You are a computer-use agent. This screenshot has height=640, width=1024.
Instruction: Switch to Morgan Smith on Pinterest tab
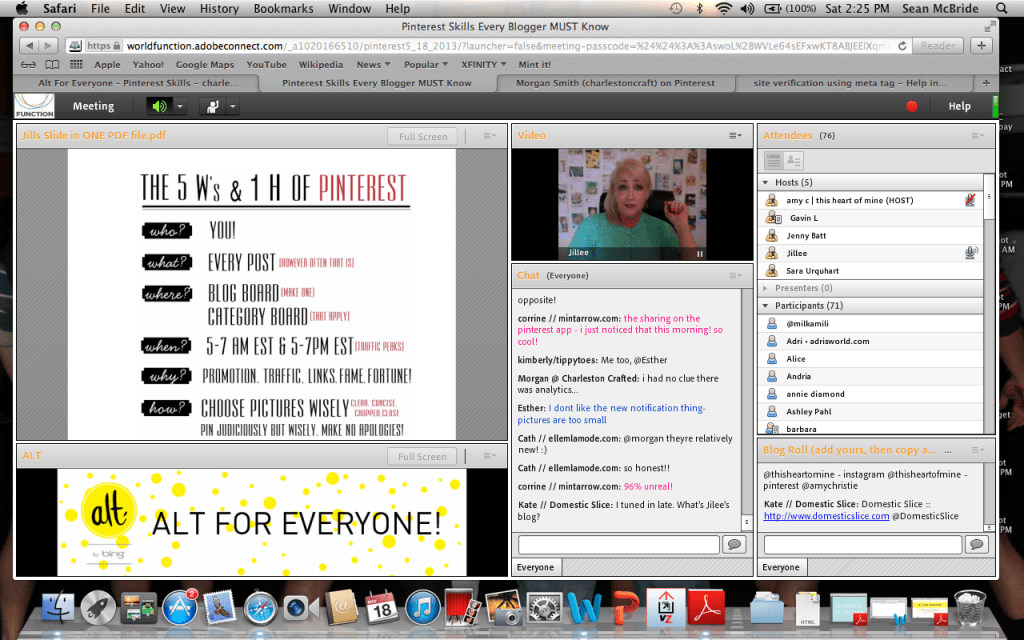[x=615, y=83]
